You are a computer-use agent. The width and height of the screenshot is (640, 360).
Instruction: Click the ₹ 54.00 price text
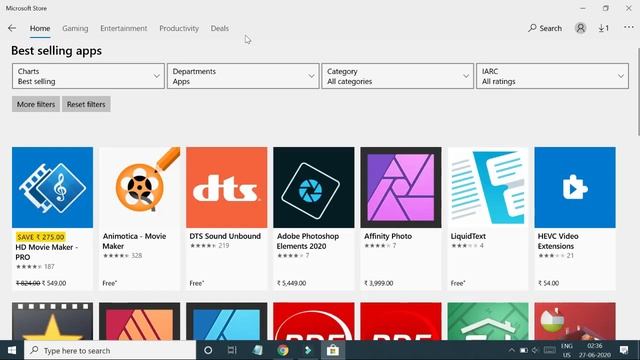click(x=549, y=283)
